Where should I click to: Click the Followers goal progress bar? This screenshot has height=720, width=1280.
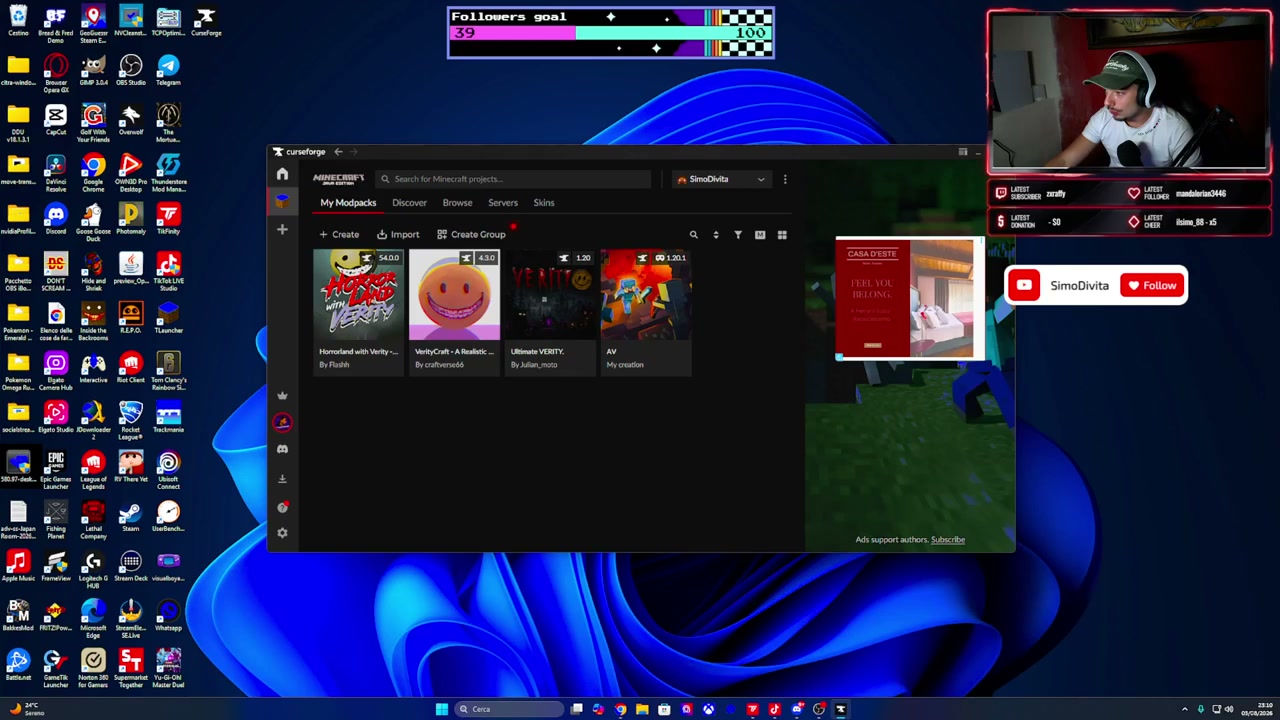pos(610,33)
